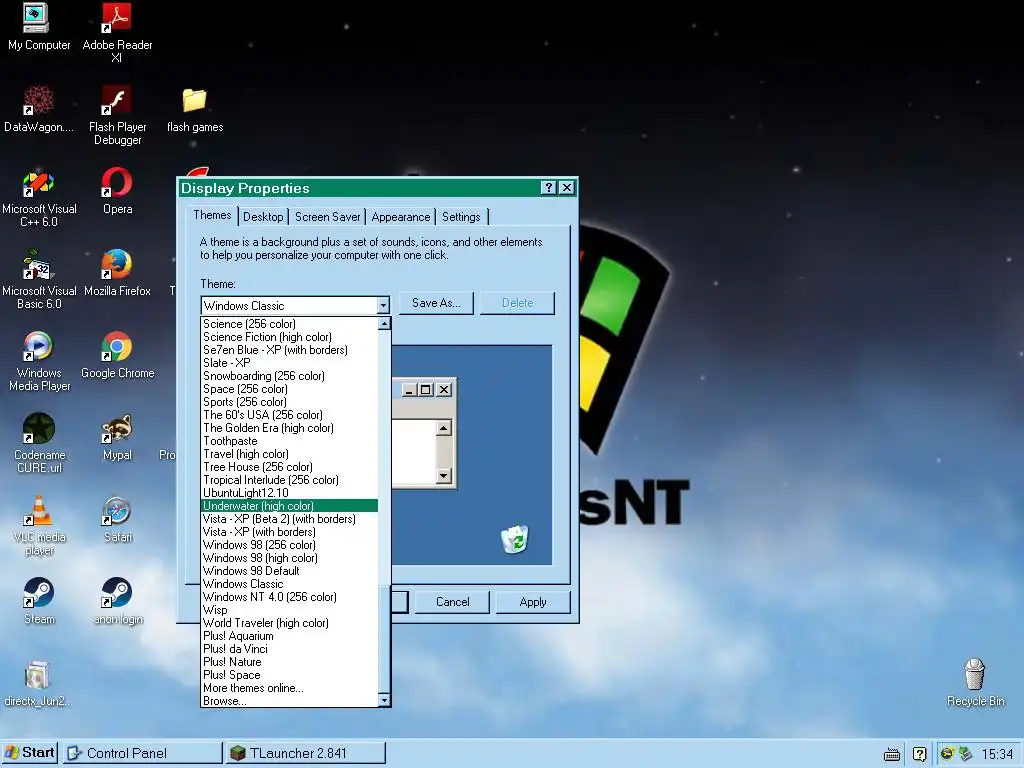Select Tree House (256 color) theme
Image resolution: width=1024 pixels, height=768 pixels.
click(289, 467)
